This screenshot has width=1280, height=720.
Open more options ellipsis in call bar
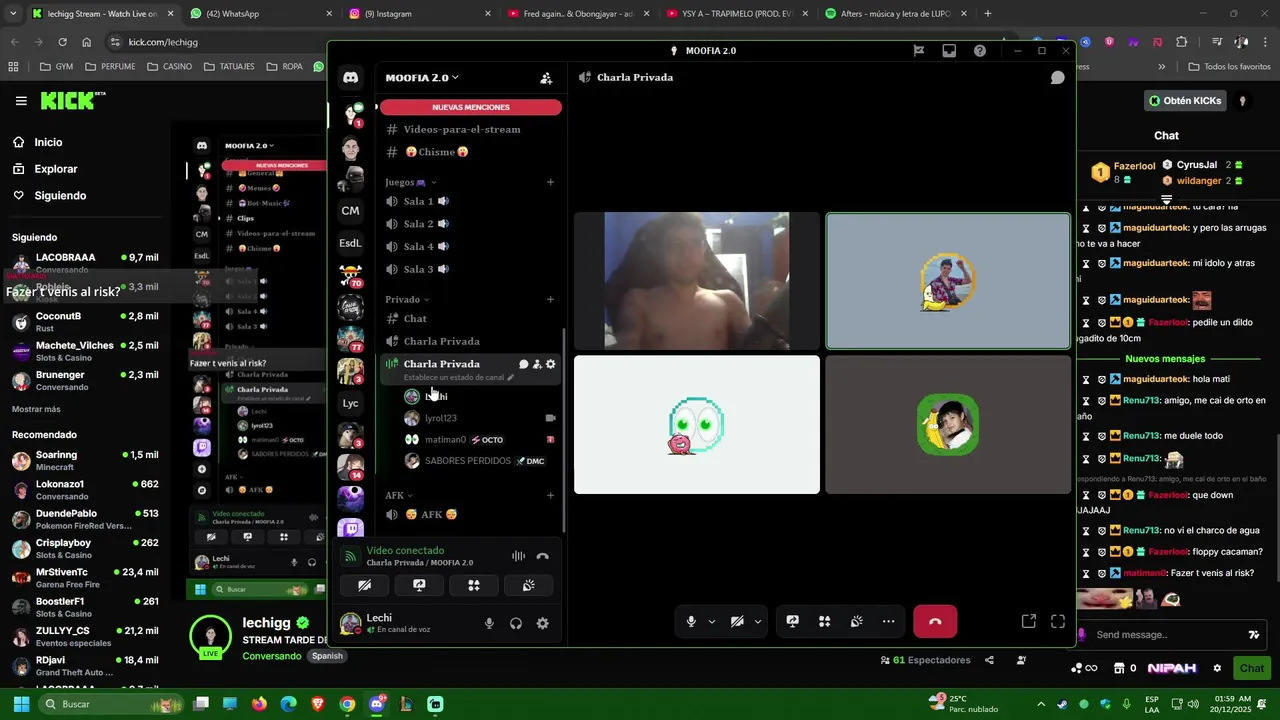point(888,621)
